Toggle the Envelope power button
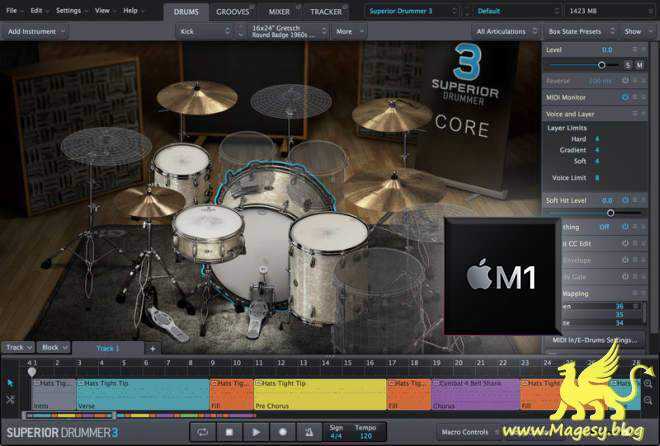Image resolution: width=660 pixels, height=446 pixels. (625, 260)
